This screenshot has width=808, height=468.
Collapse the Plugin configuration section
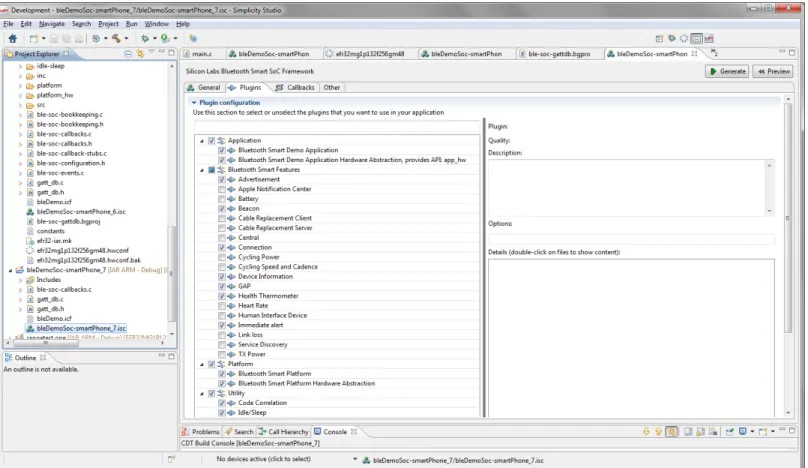pyautogui.click(x=194, y=103)
